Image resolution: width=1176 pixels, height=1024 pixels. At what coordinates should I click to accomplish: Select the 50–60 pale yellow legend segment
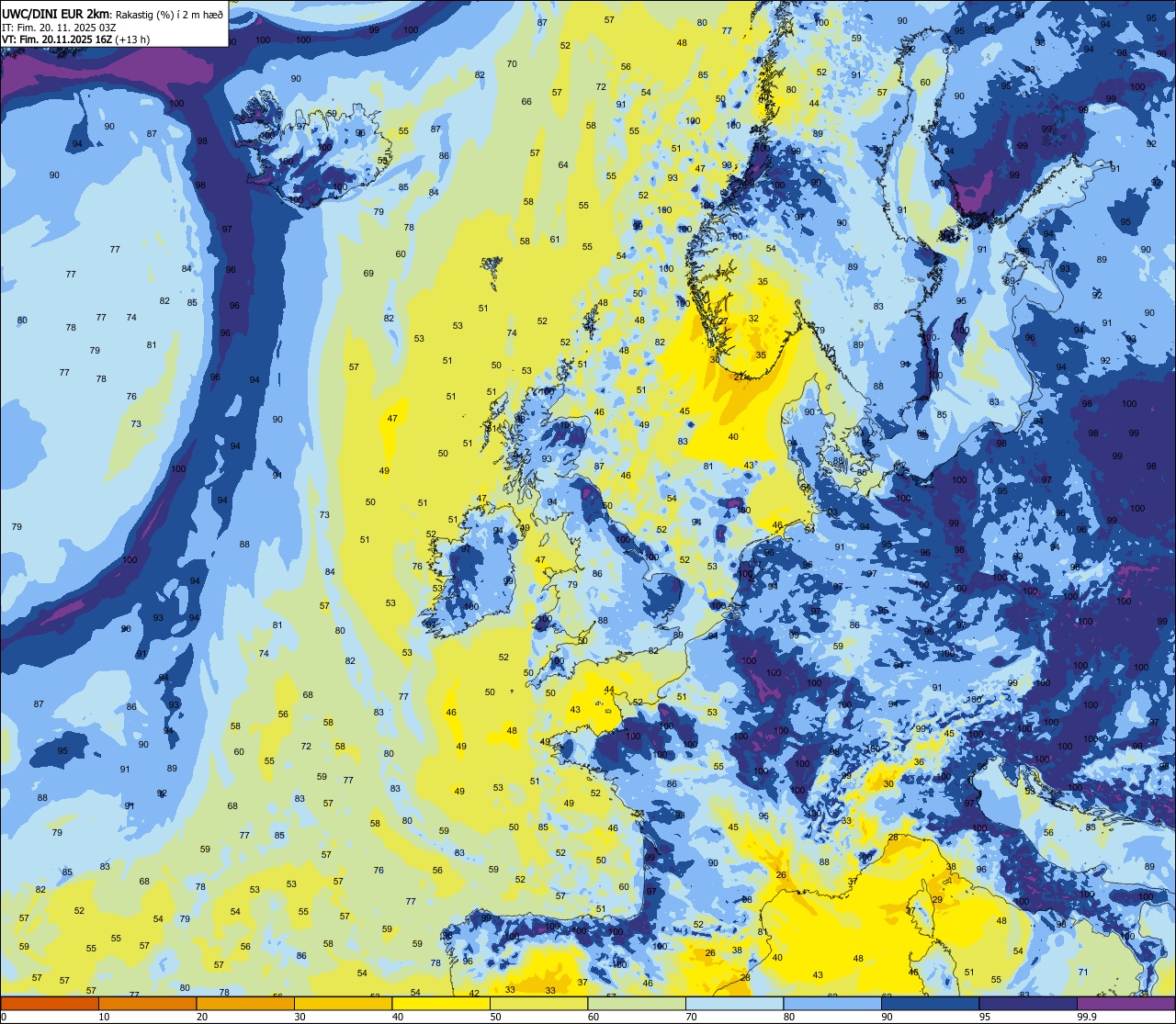[538, 1003]
